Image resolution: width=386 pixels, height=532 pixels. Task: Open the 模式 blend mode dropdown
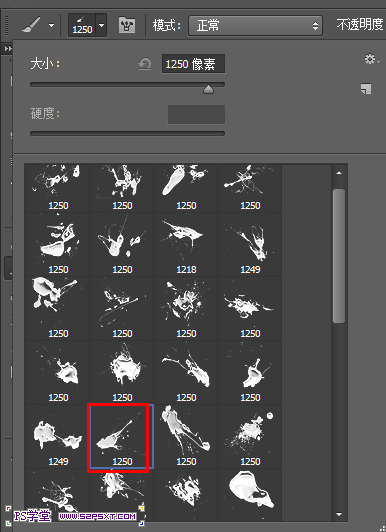pos(255,25)
